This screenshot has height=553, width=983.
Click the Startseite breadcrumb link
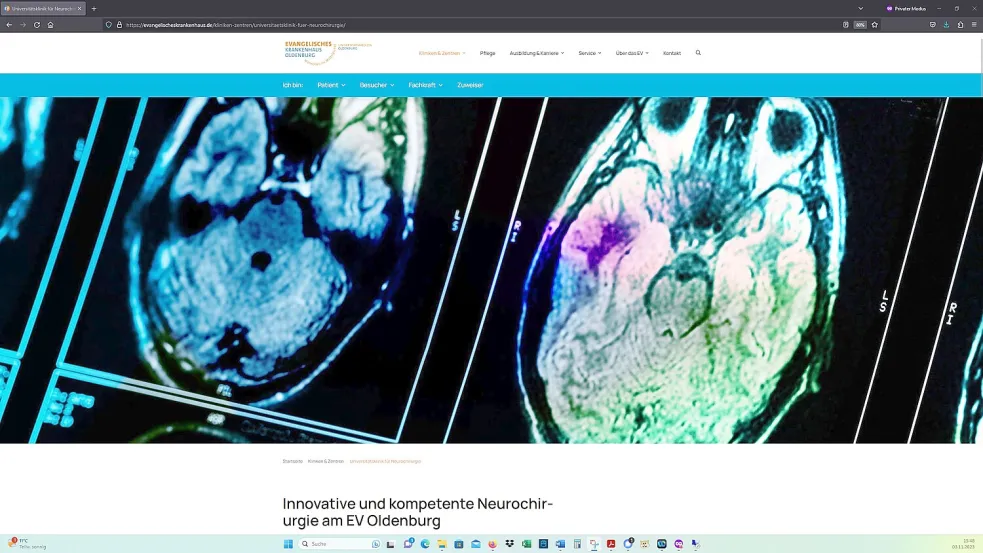point(292,461)
